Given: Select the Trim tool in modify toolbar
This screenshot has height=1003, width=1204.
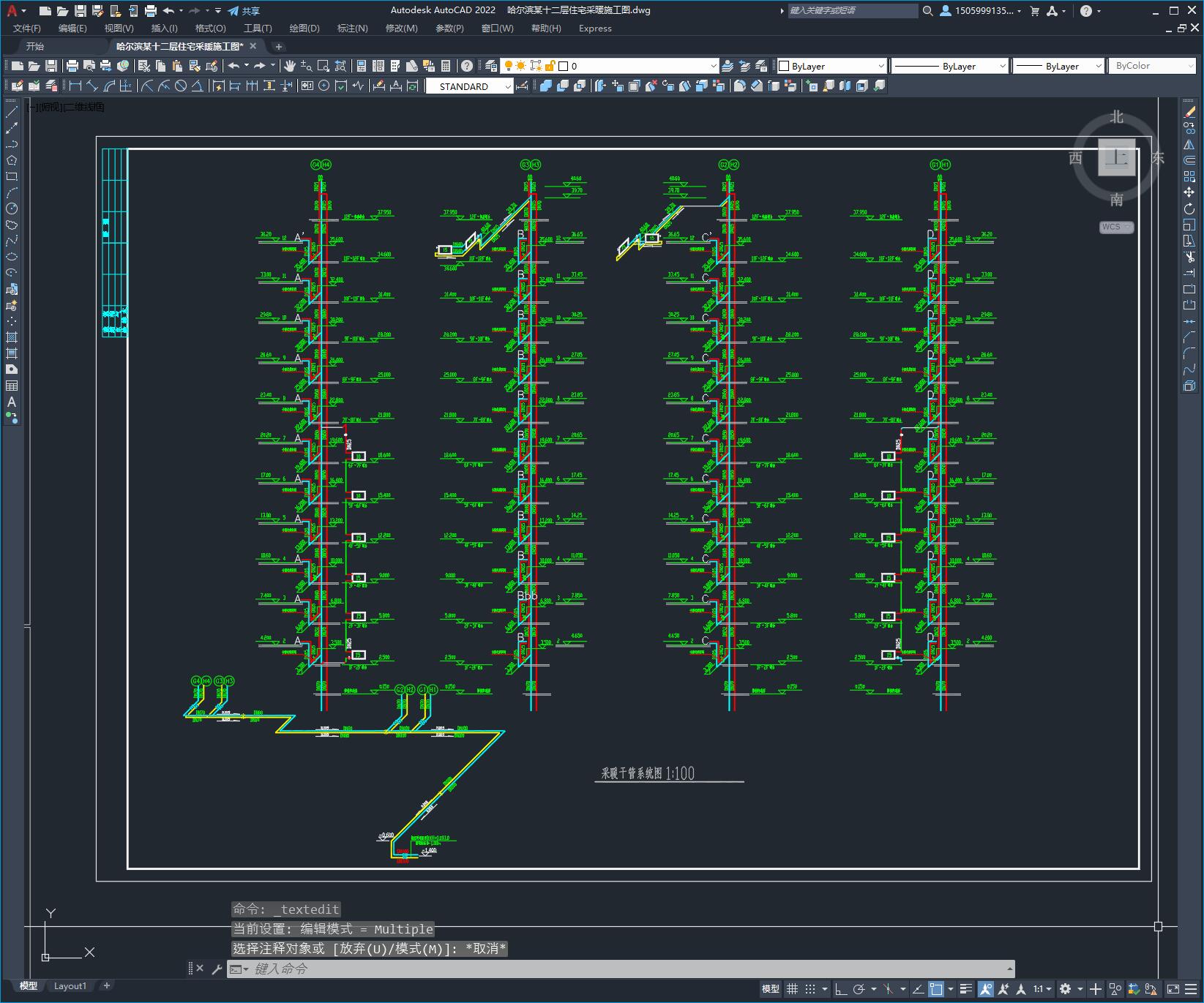Looking at the screenshot, I should point(1189,257).
